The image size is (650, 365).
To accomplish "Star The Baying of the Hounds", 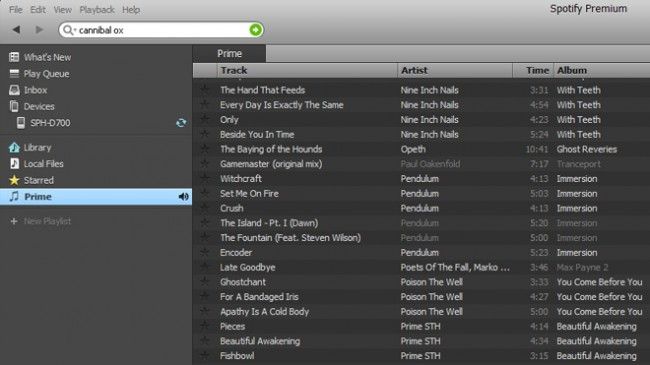I will [205, 148].
